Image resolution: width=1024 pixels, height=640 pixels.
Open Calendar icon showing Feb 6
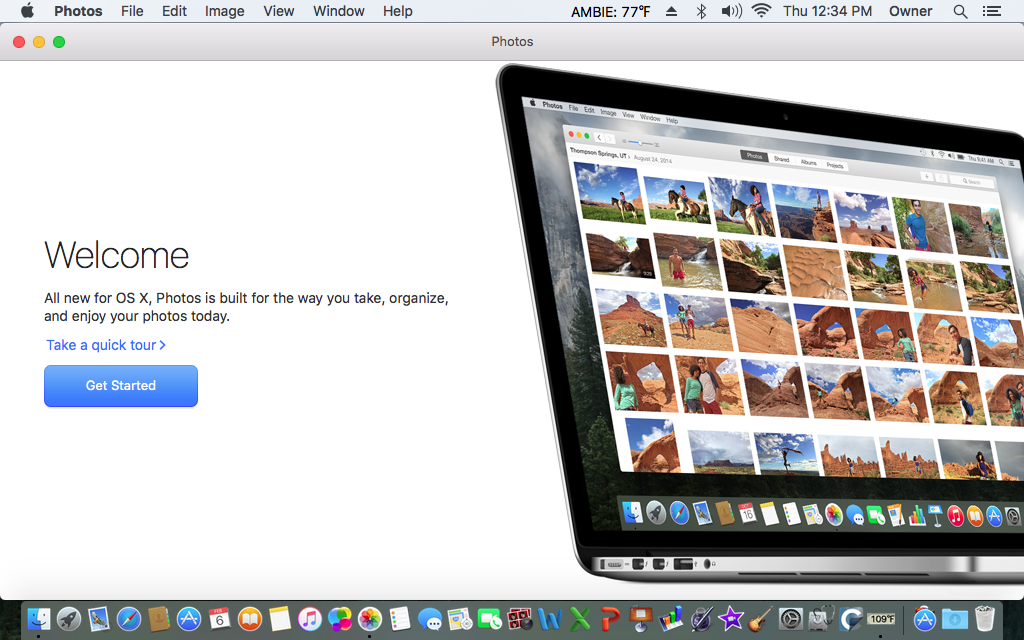pos(219,618)
